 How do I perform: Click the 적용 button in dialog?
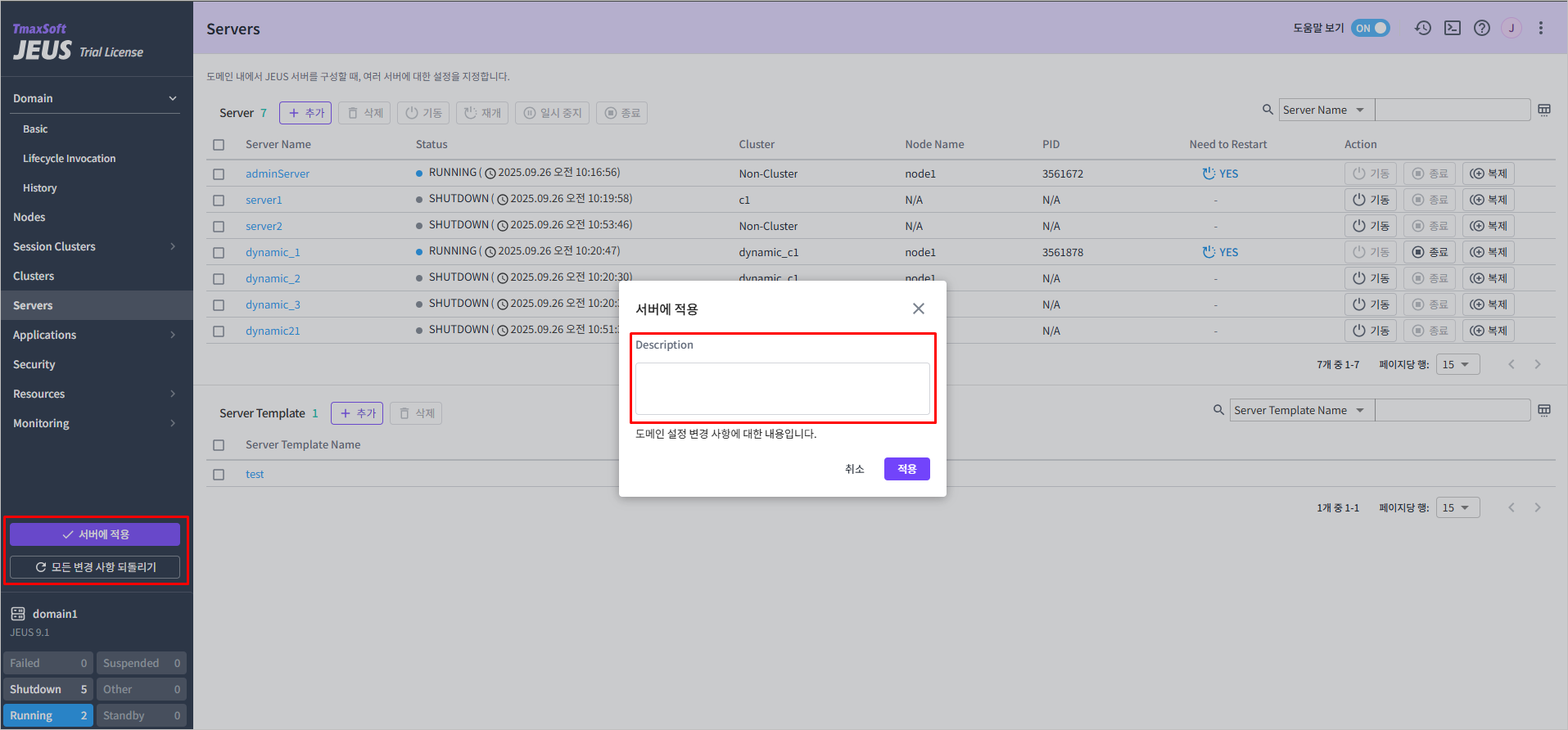906,469
